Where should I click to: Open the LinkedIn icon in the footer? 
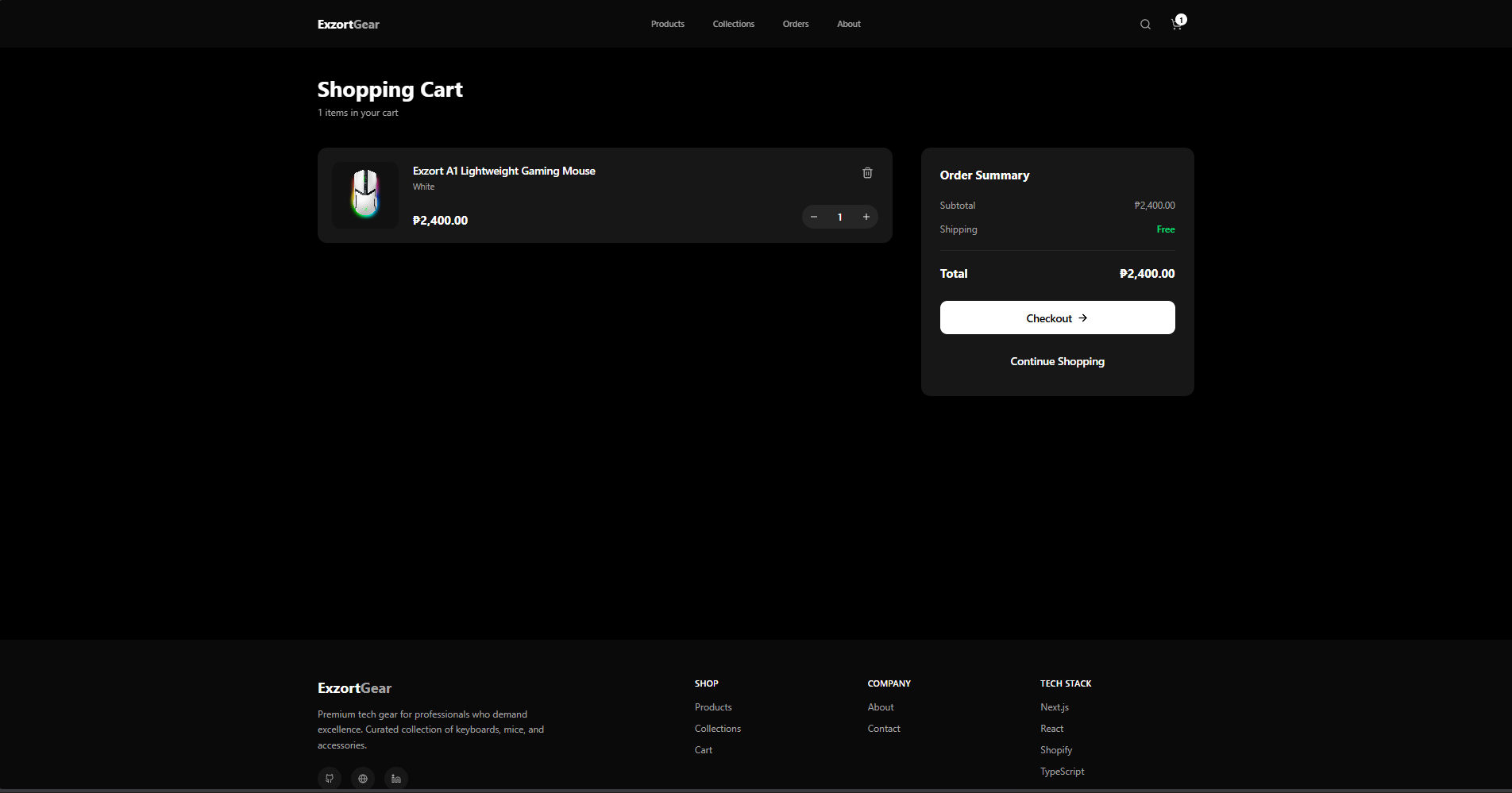pyautogui.click(x=396, y=778)
